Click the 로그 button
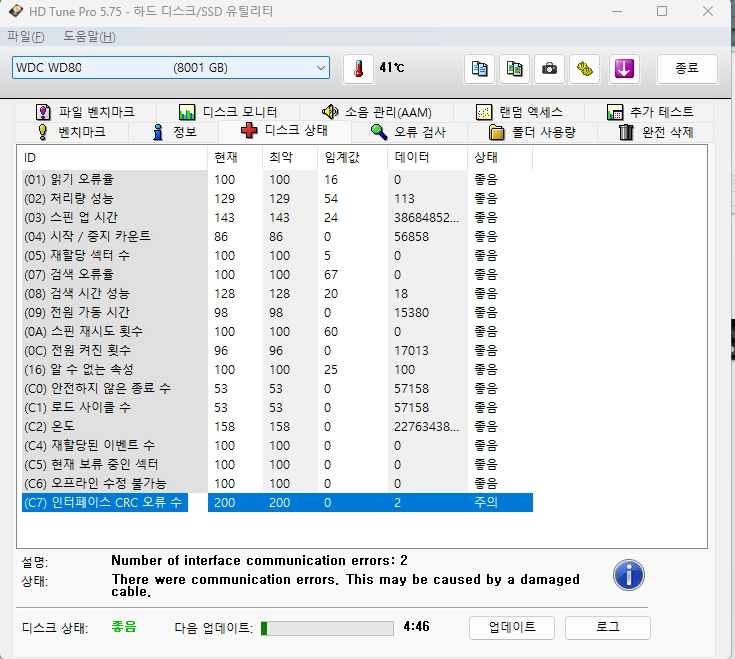The height and width of the screenshot is (659, 735). tap(608, 627)
